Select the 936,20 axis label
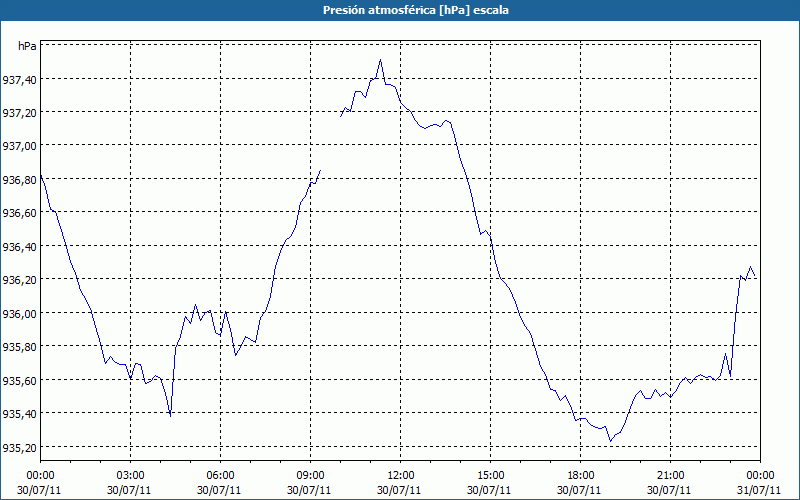This screenshot has width=800, height=500. click(x=19, y=280)
